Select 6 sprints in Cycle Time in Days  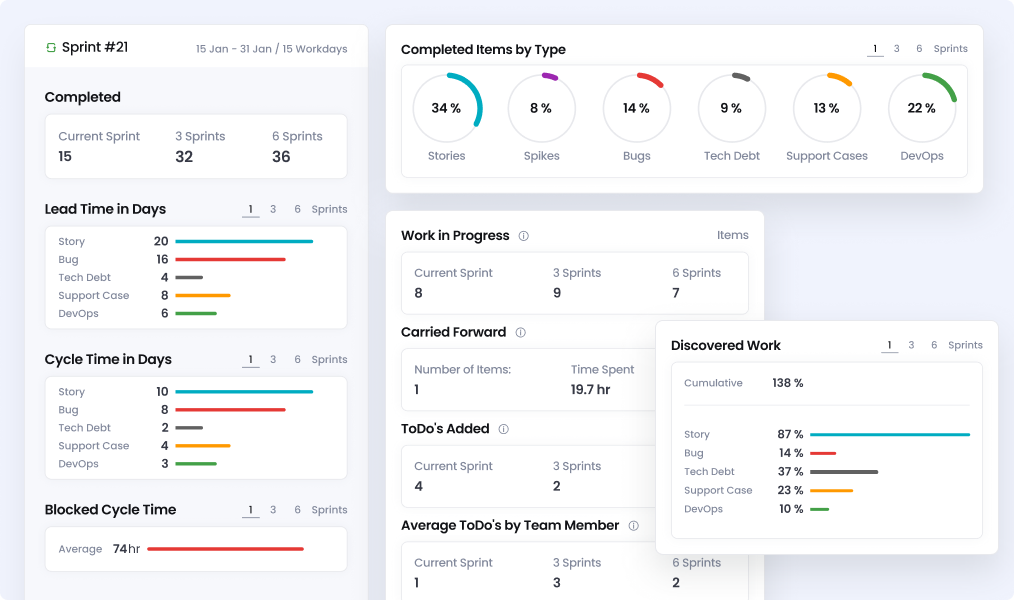pos(297,360)
